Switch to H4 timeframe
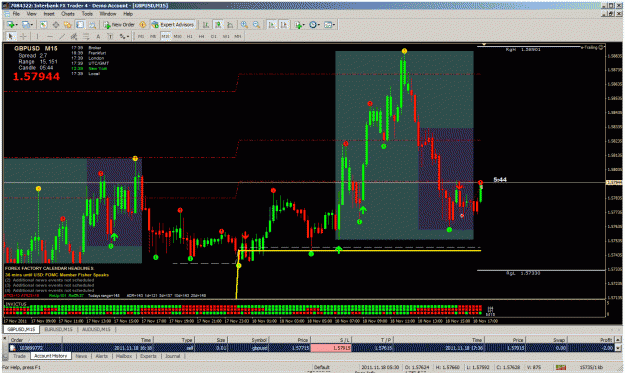The image size is (625, 373). coord(201,36)
